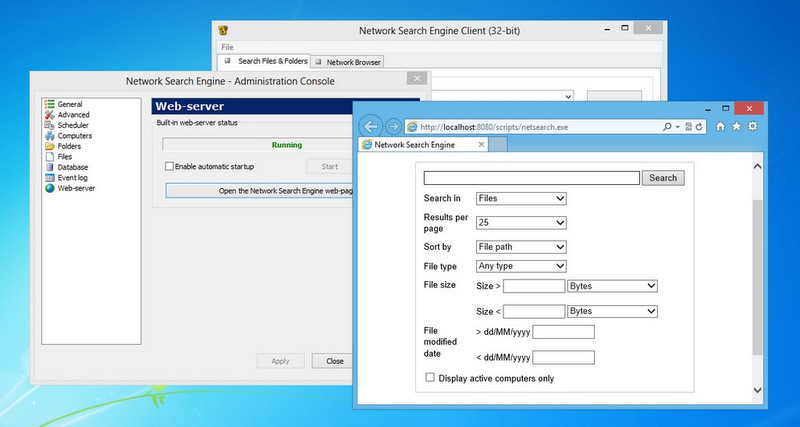Click the search magnifier in address bar

pos(667,127)
